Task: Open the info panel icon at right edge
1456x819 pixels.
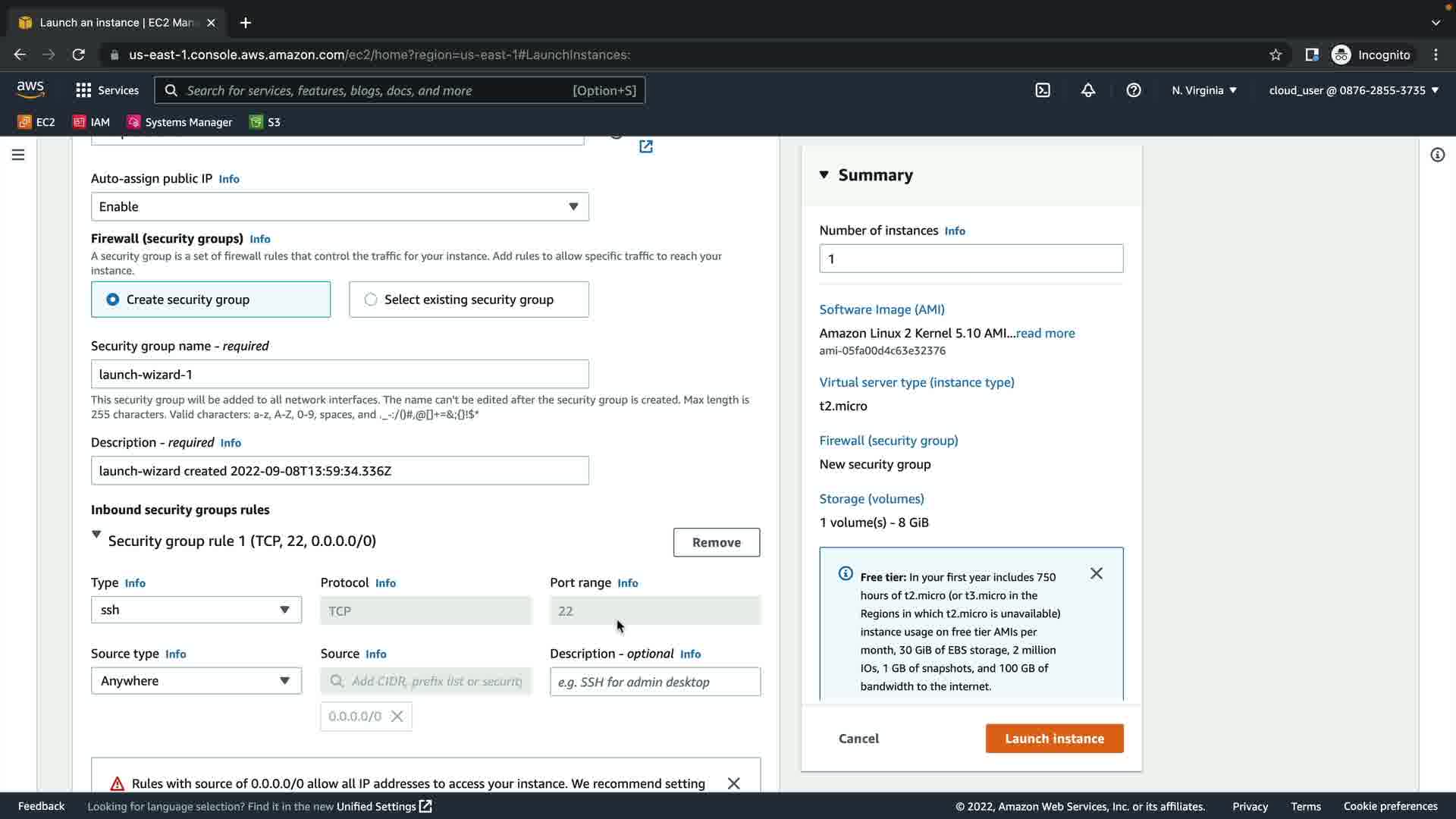Action: pyautogui.click(x=1437, y=155)
